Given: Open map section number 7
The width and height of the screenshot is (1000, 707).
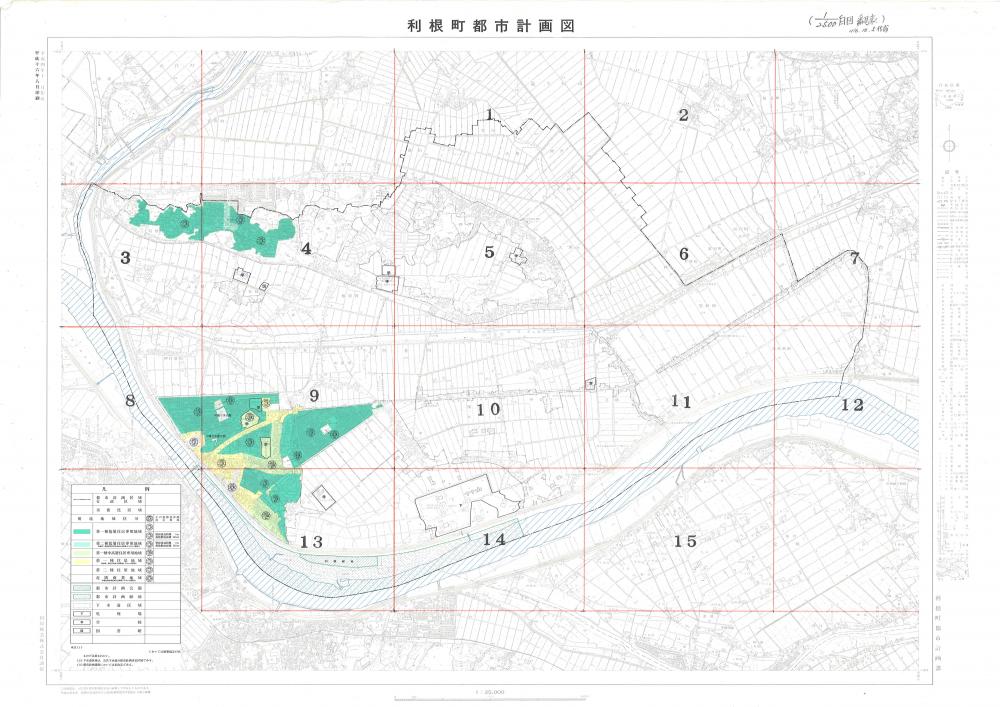Looking at the screenshot, I should pyautogui.click(x=855, y=258).
